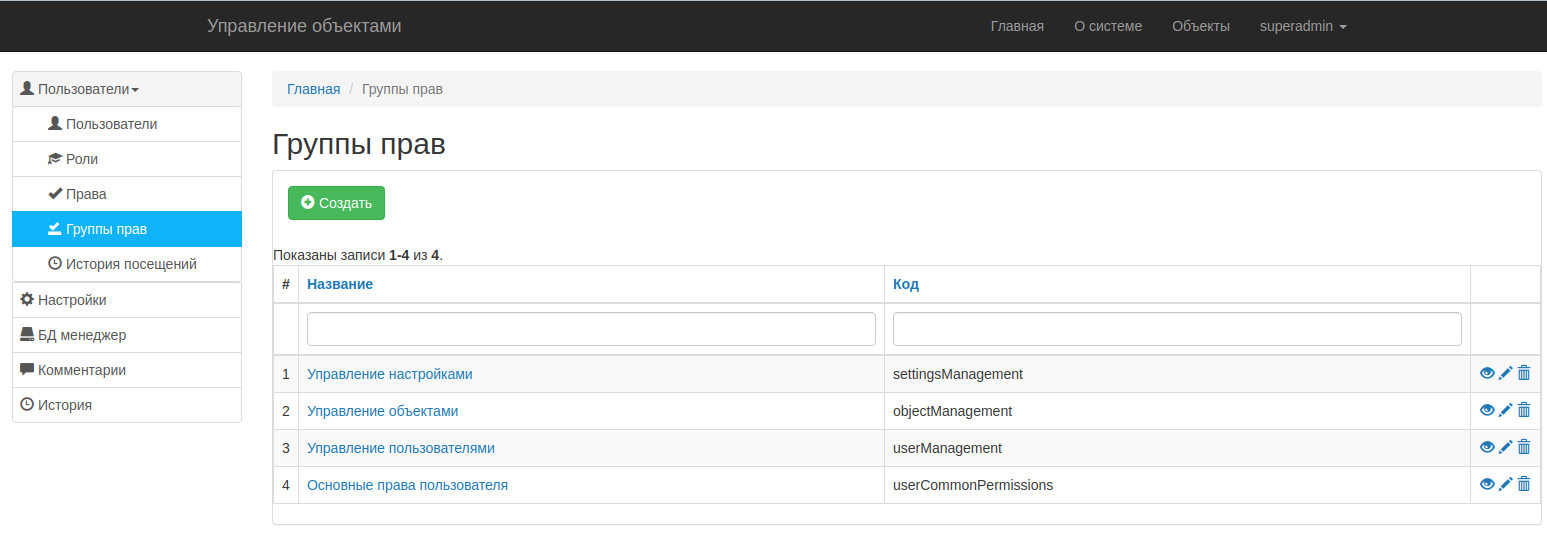Go to О системе in the navbar
This screenshot has width=1547, height=542.
click(1107, 26)
